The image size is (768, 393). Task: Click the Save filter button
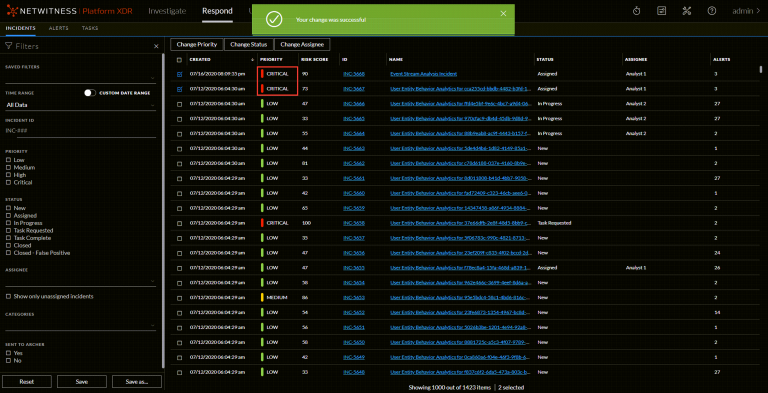[x=82, y=382]
